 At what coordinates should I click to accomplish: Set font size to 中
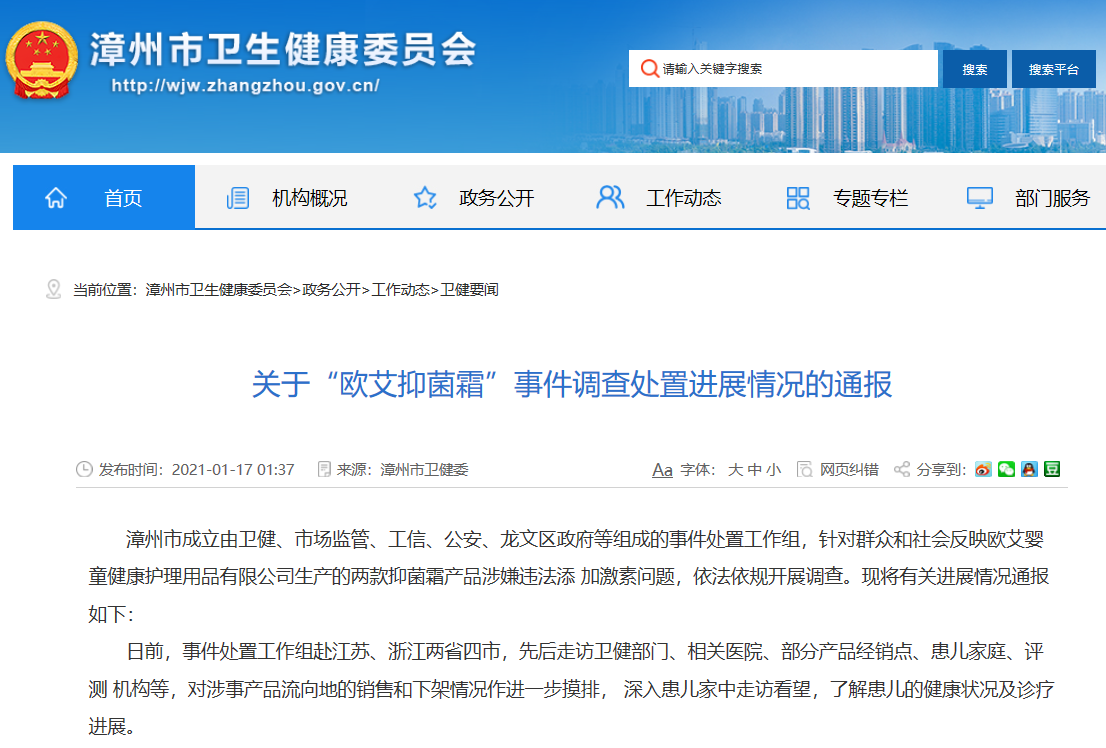coord(755,470)
